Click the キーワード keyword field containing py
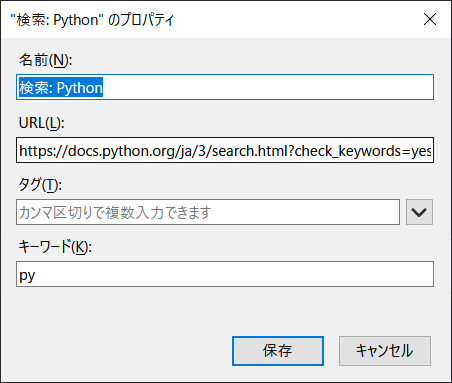 225,274
